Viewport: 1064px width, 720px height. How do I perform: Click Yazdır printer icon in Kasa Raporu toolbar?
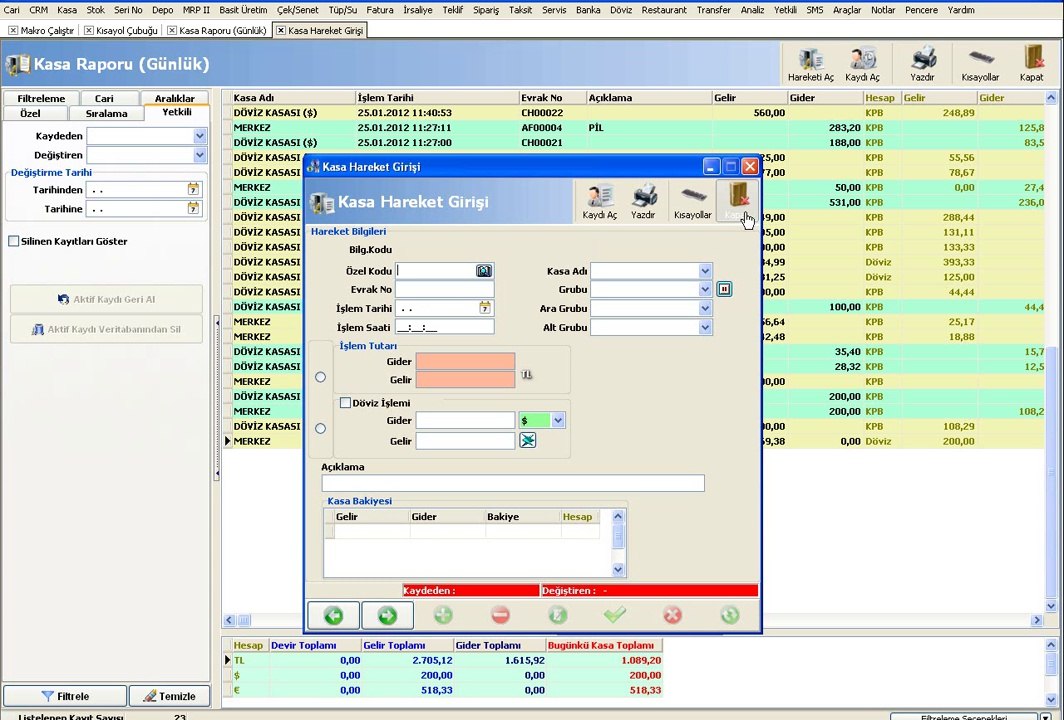coord(923,64)
